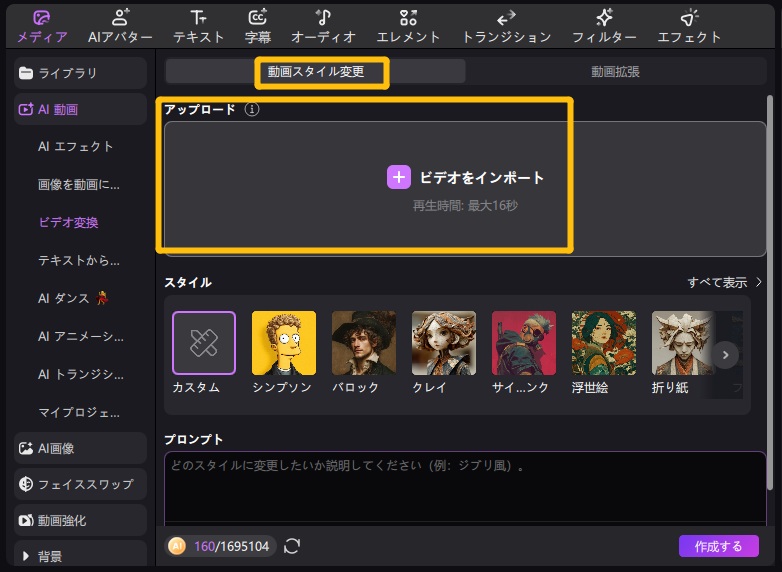The height and width of the screenshot is (572, 782).
Task: Choose the シンプソン style thumbnail
Action: click(x=284, y=343)
